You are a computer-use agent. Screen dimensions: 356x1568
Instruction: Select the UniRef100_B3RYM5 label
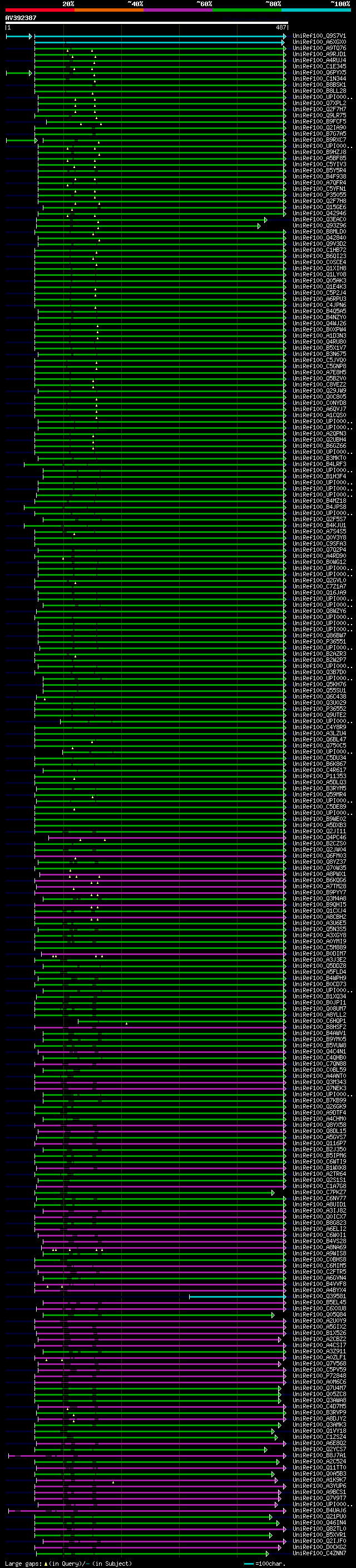click(319, 789)
